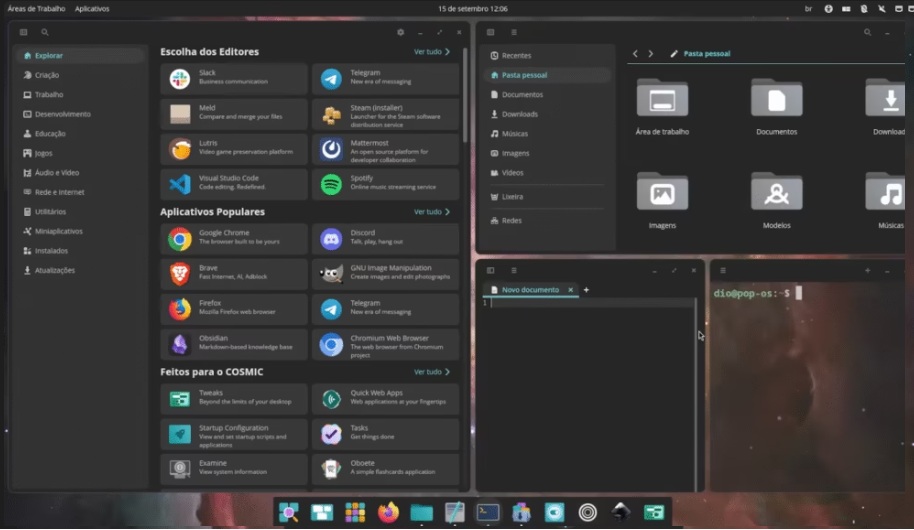
Task: Switch to the Novo documento tab
Action: 530,290
